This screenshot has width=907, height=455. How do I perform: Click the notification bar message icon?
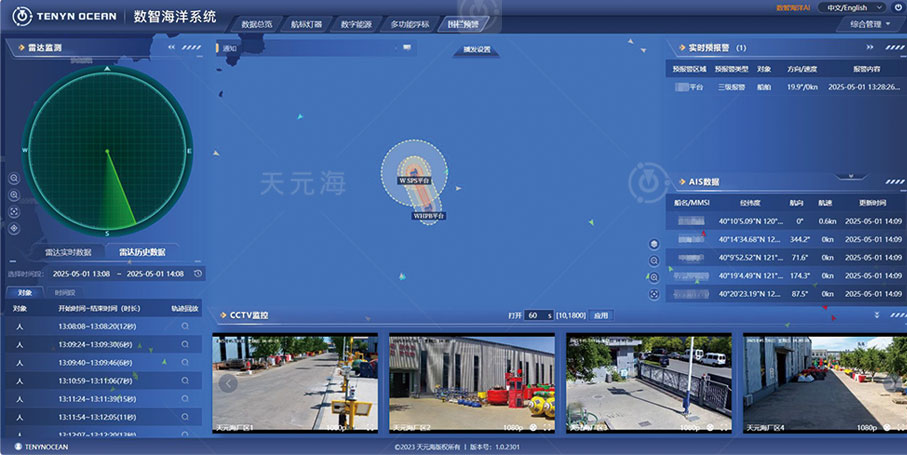(x=229, y=48)
